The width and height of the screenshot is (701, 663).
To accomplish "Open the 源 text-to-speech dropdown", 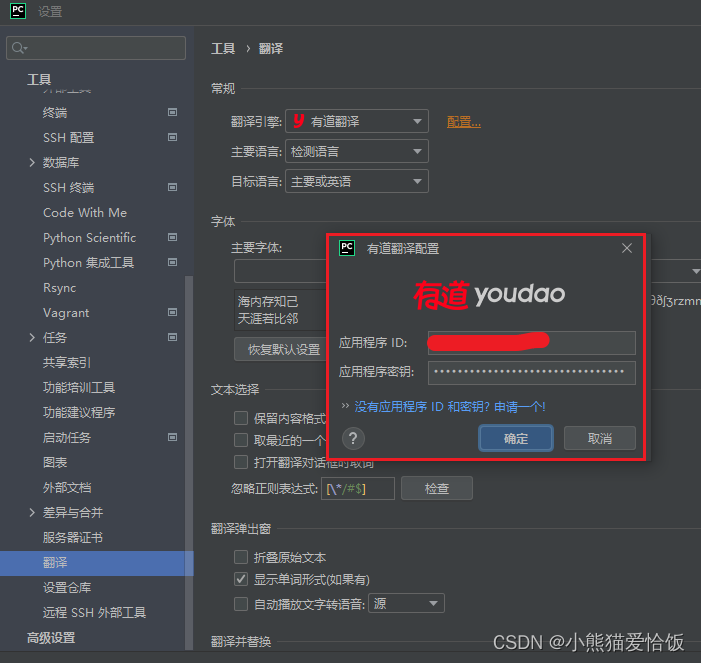I will click(406, 603).
